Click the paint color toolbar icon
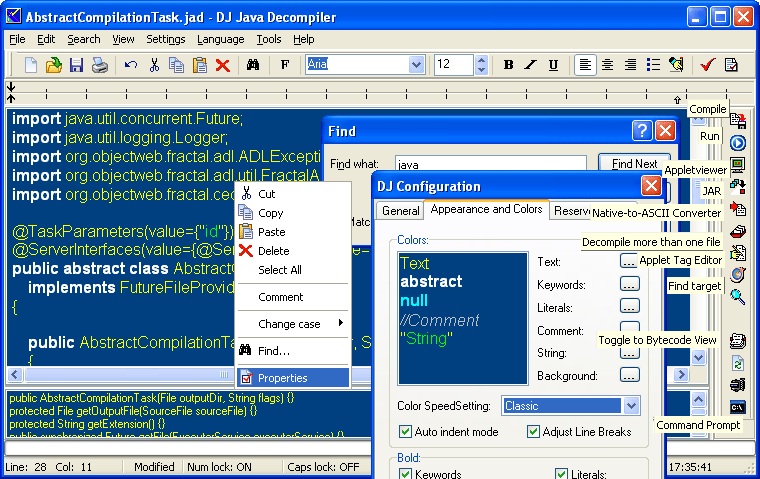This screenshot has width=760, height=479. (x=676, y=64)
